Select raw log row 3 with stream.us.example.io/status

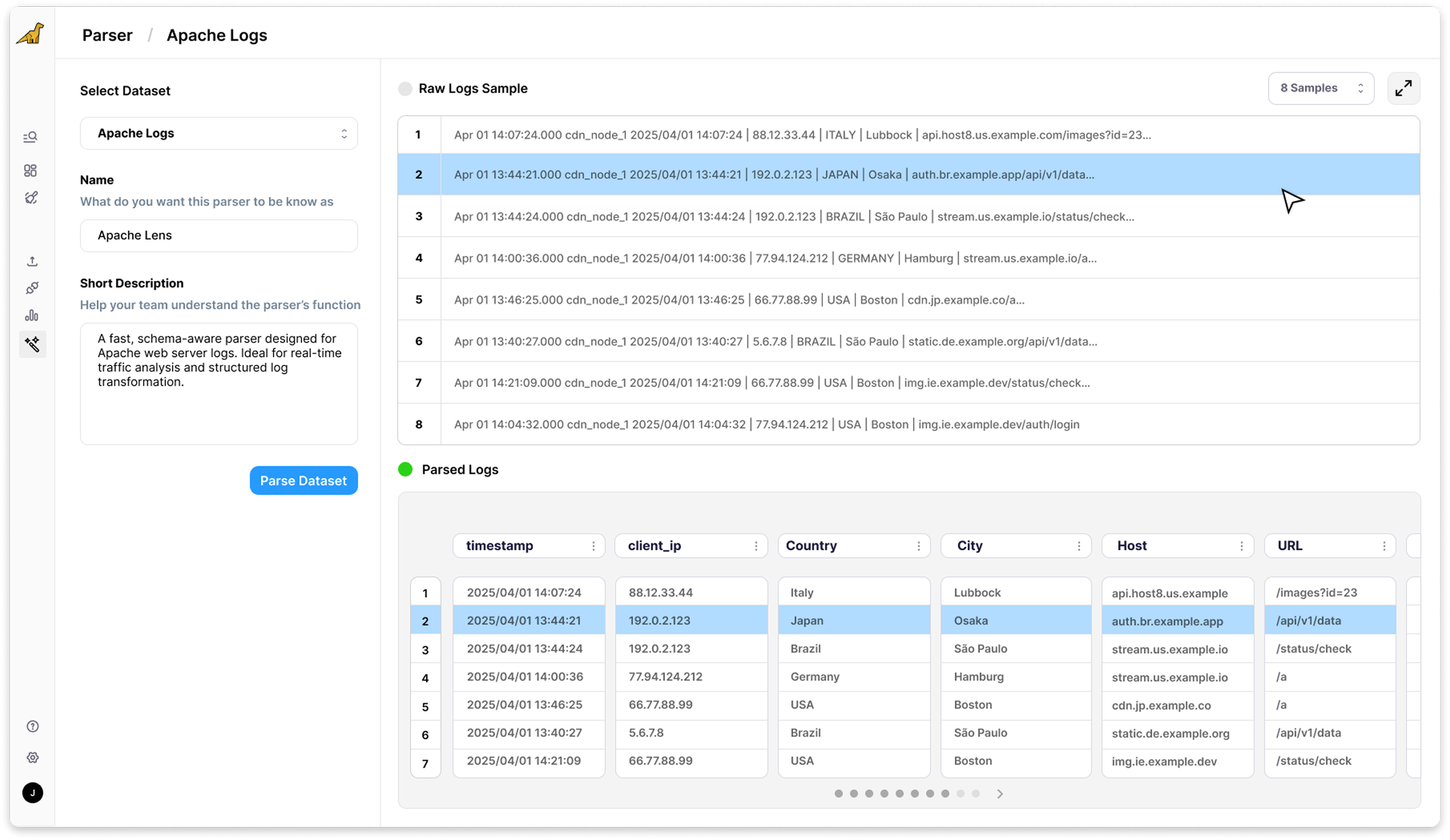tap(908, 217)
